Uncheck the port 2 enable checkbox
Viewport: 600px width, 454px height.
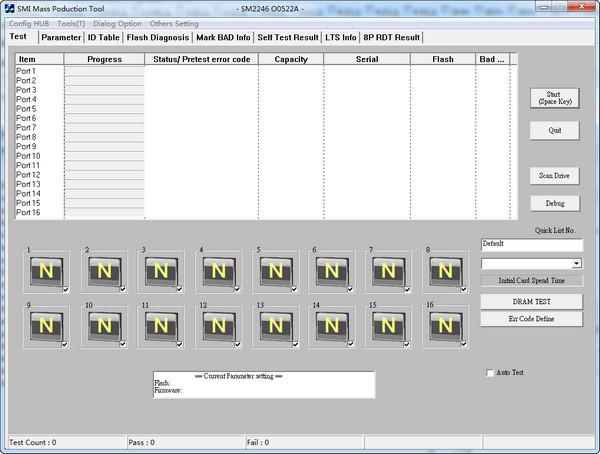[123, 289]
